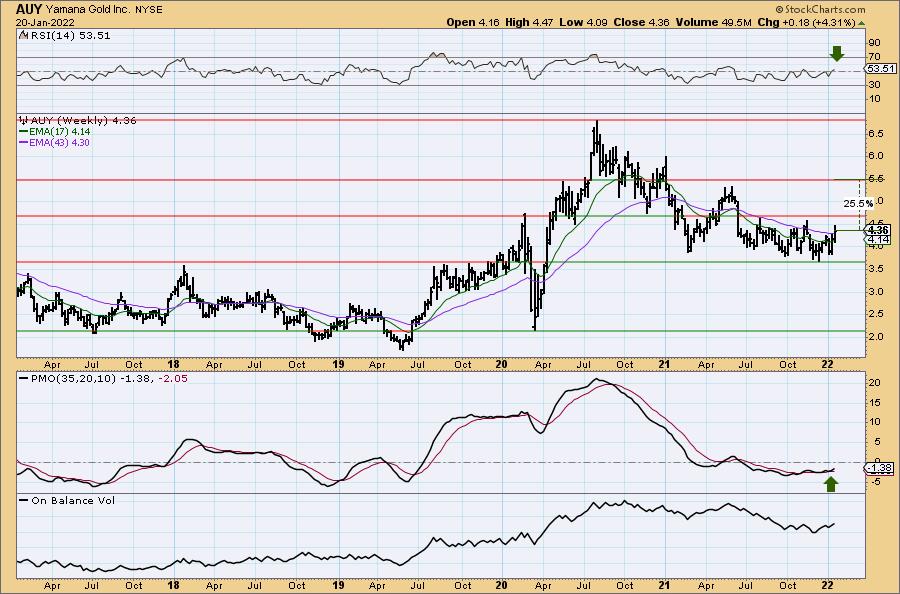This screenshot has height=594, width=900.
Task: Select the Yamana Gold Inc. company name
Action: tap(88, 10)
